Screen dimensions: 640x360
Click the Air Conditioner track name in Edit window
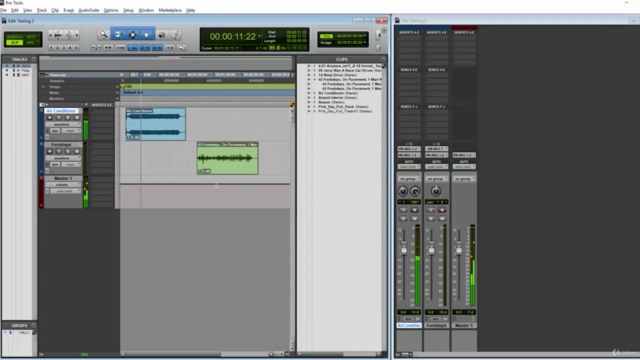(x=61, y=111)
